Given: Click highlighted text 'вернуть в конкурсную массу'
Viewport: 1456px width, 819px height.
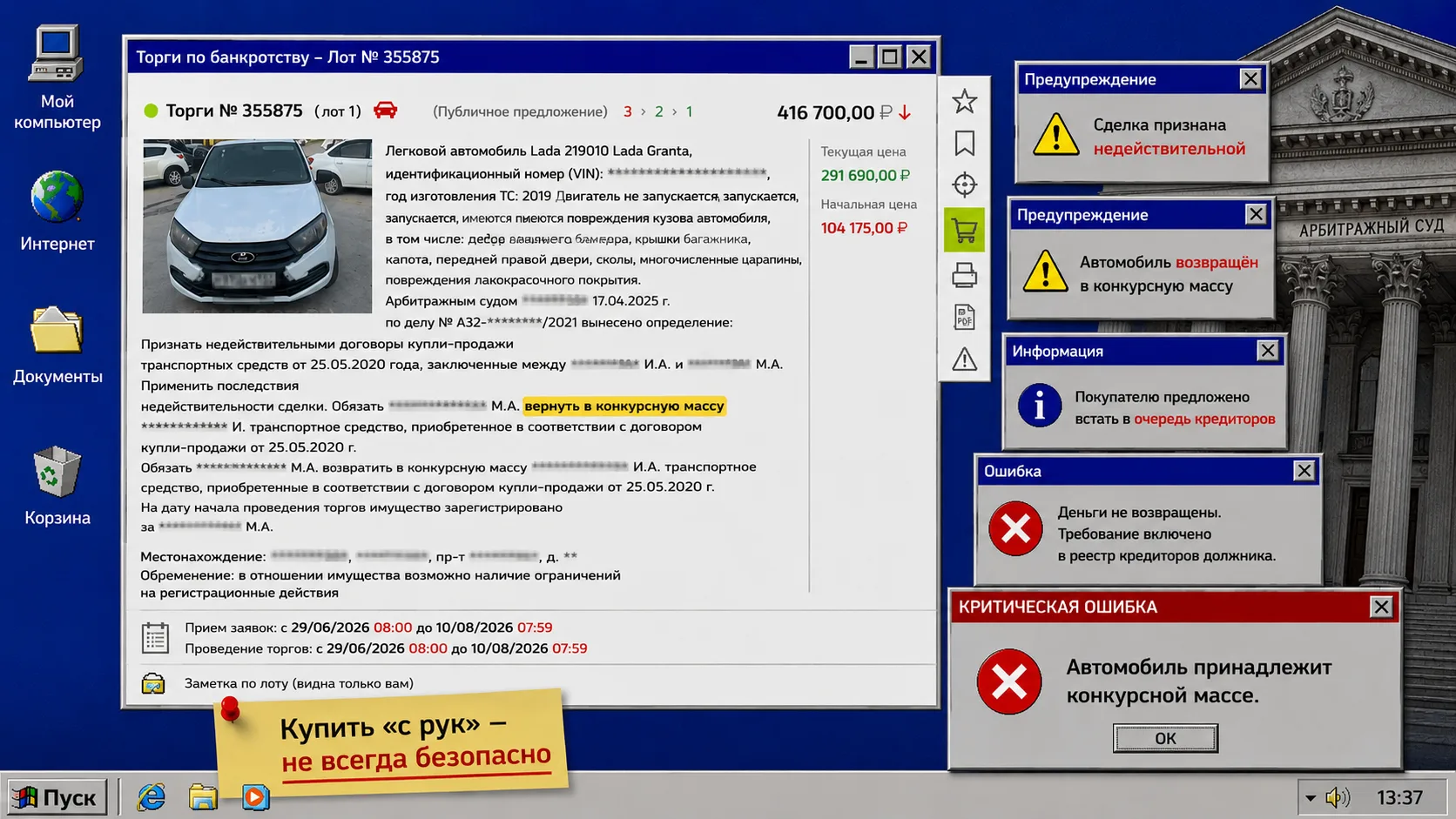Looking at the screenshot, I should [624, 406].
